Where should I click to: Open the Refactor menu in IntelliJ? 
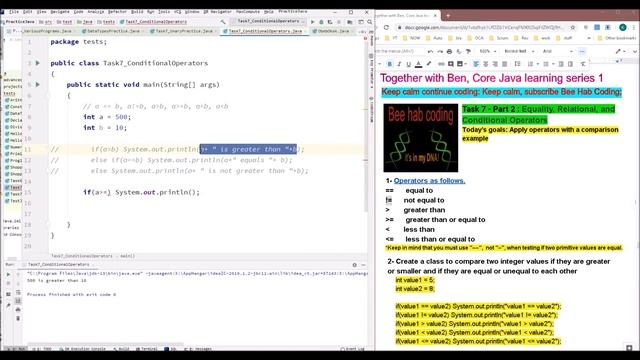pos(118,12)
